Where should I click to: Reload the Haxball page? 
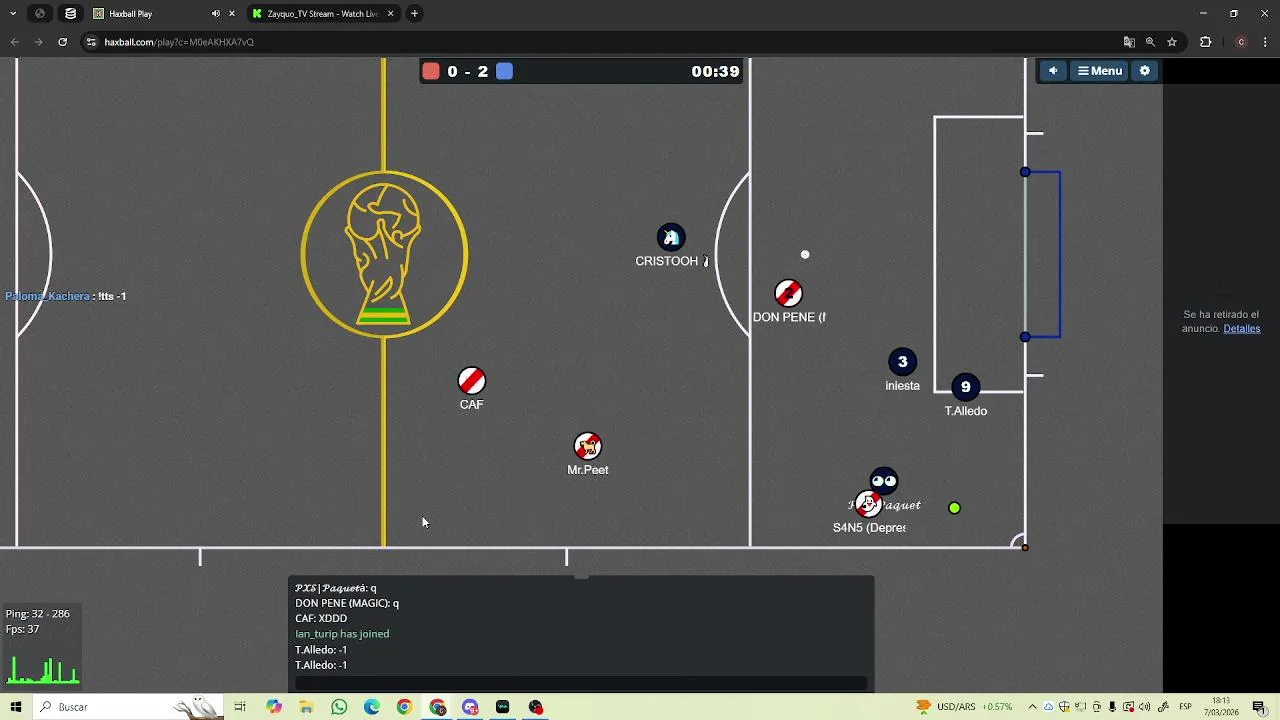62,42
